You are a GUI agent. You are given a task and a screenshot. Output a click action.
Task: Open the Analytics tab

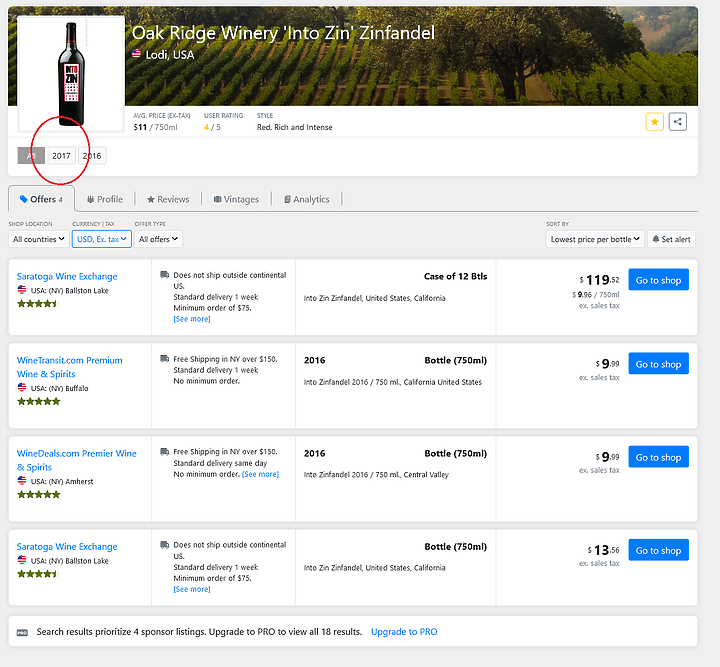pyautogui.click(x=307, y=199)
